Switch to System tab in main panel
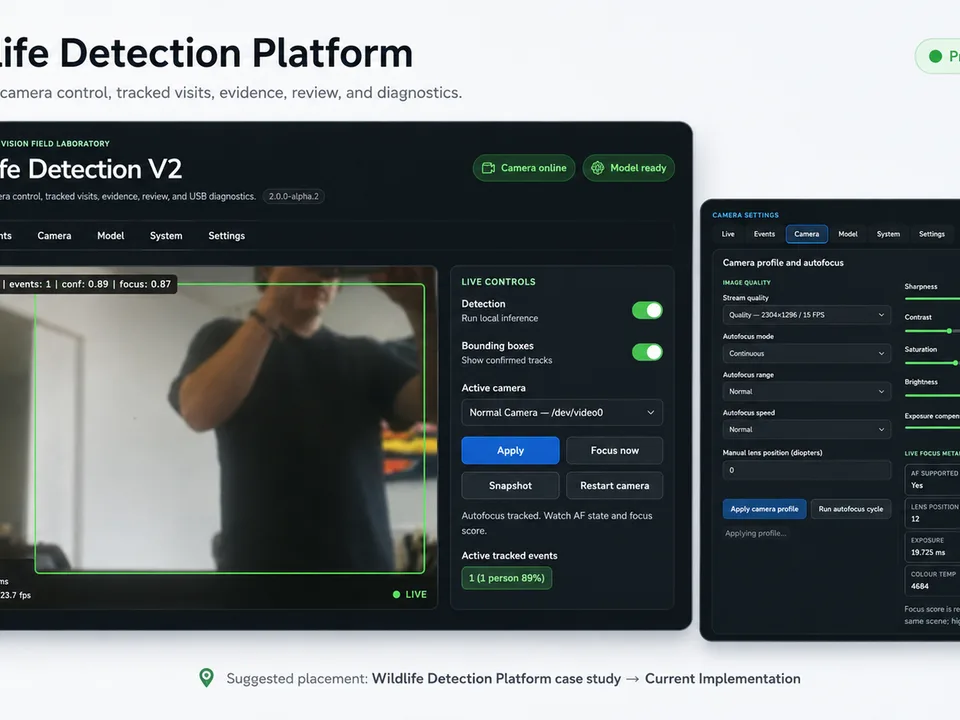This screenshot has height=720, width=960. pos(166,236)
